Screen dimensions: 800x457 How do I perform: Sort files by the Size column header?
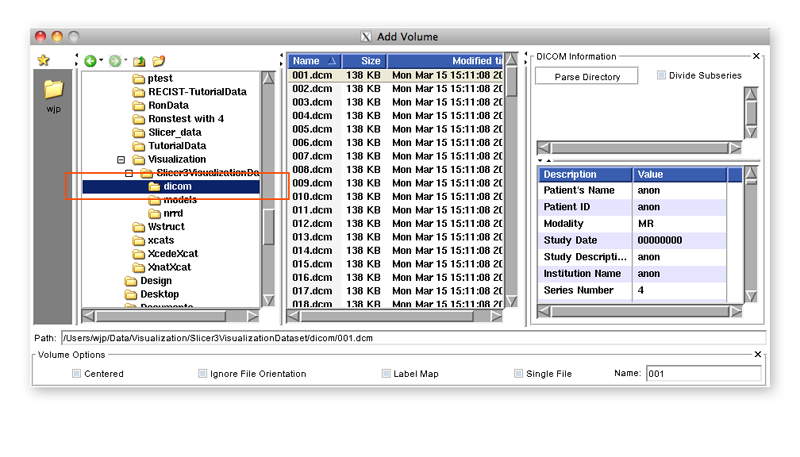point(369,61)
